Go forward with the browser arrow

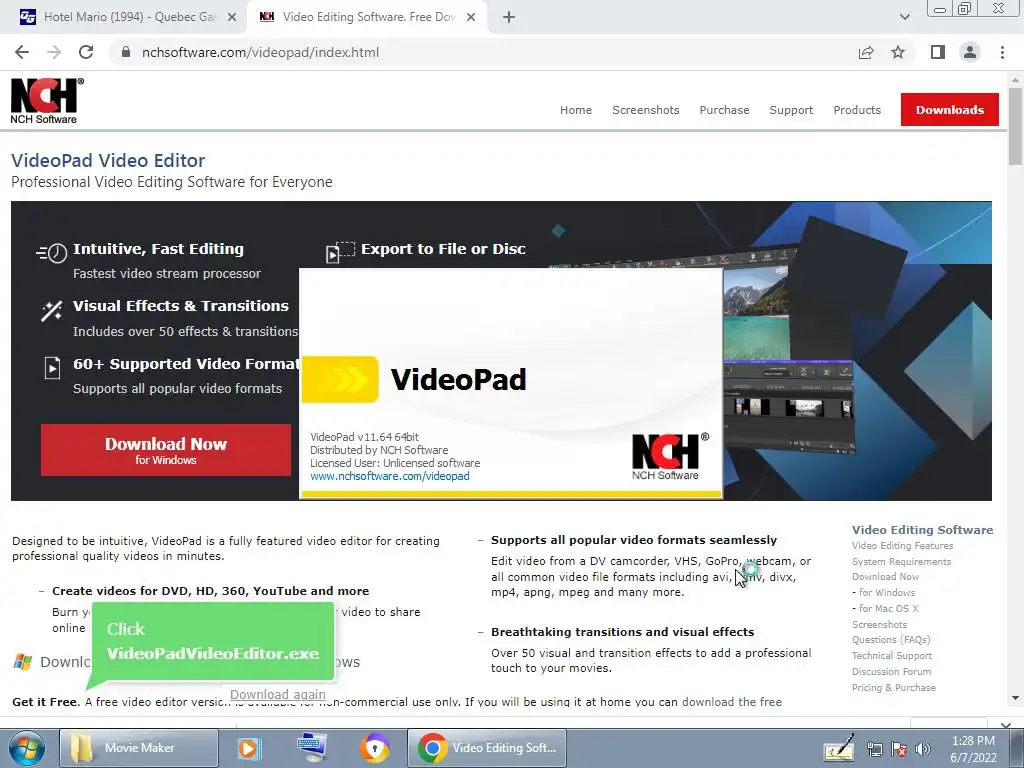(x=54, y=52)
